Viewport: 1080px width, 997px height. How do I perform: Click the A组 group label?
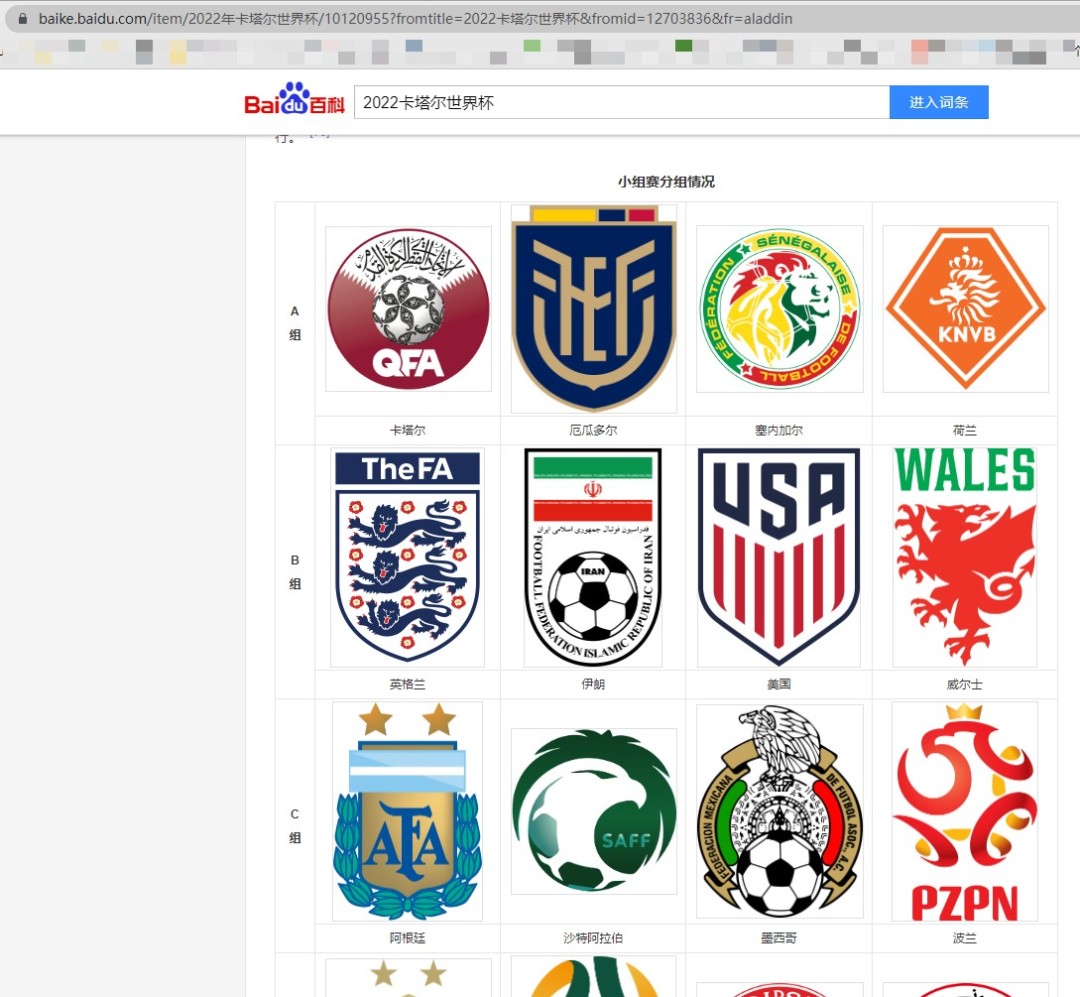tap(295, 323)
